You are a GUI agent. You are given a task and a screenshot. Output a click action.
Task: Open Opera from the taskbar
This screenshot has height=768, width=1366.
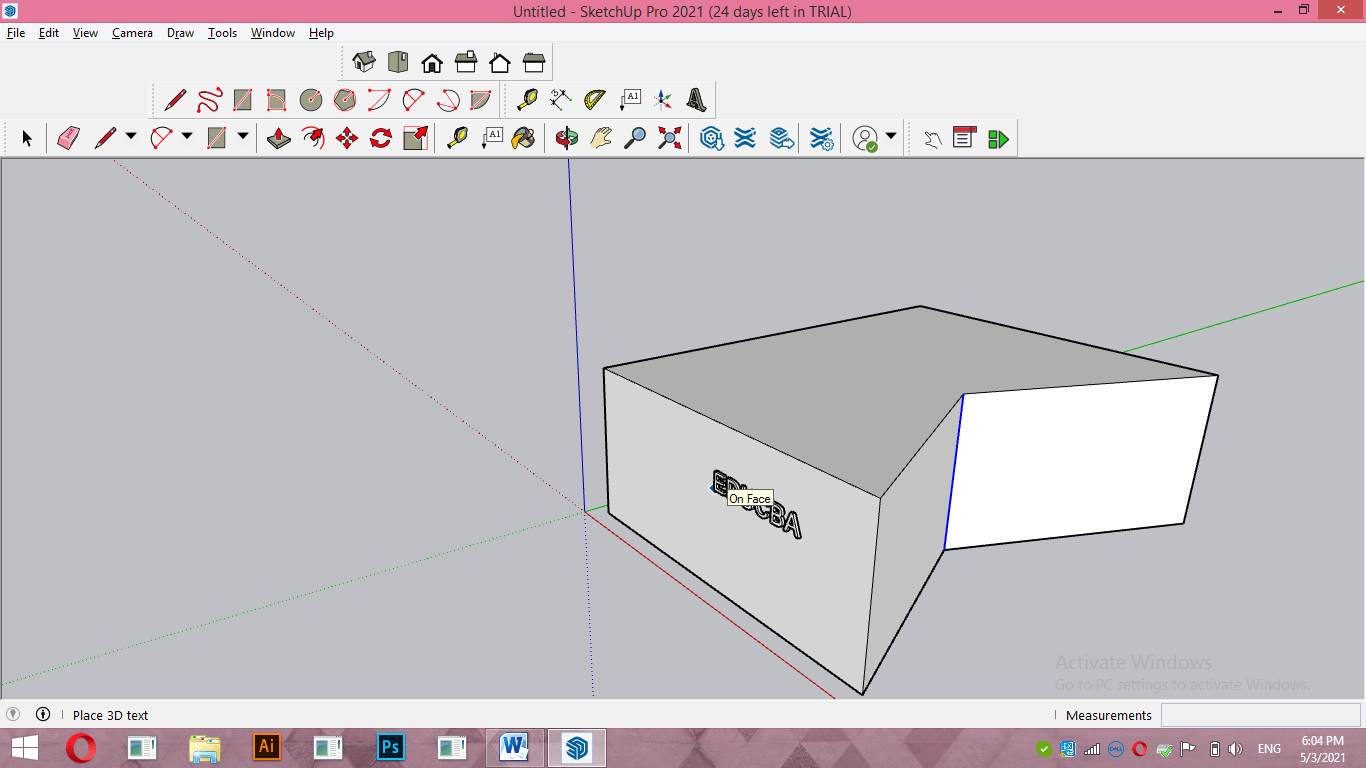81,747
